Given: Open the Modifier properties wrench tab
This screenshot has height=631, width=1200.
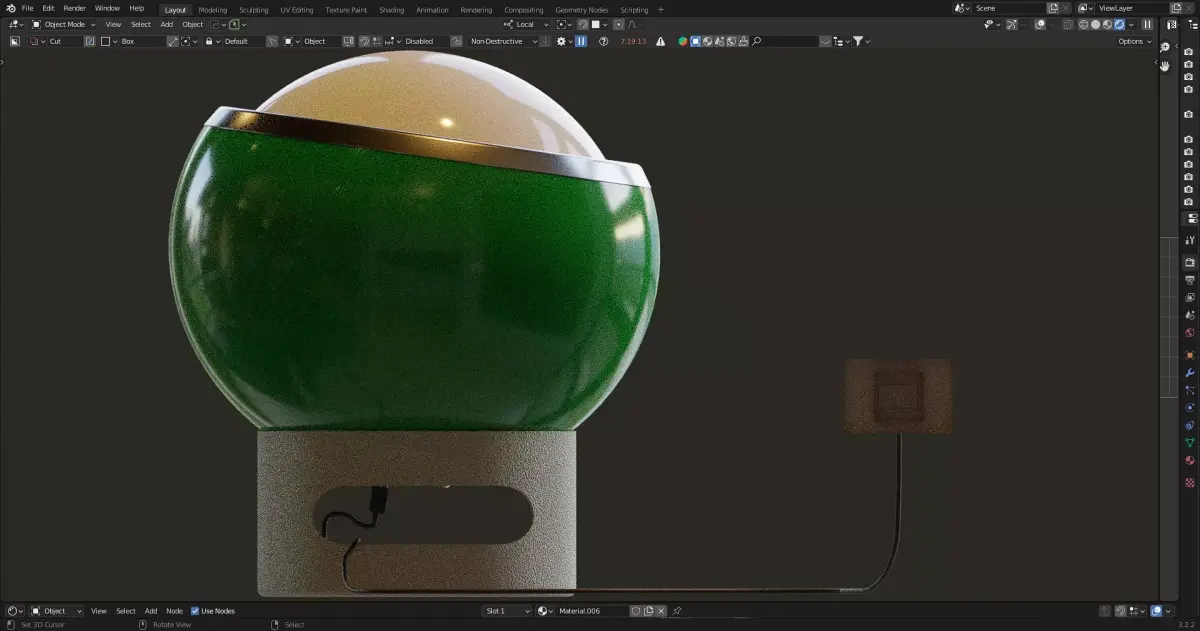Looking at the screenshot, I should pyautogui.click(x=1190, y=372).
